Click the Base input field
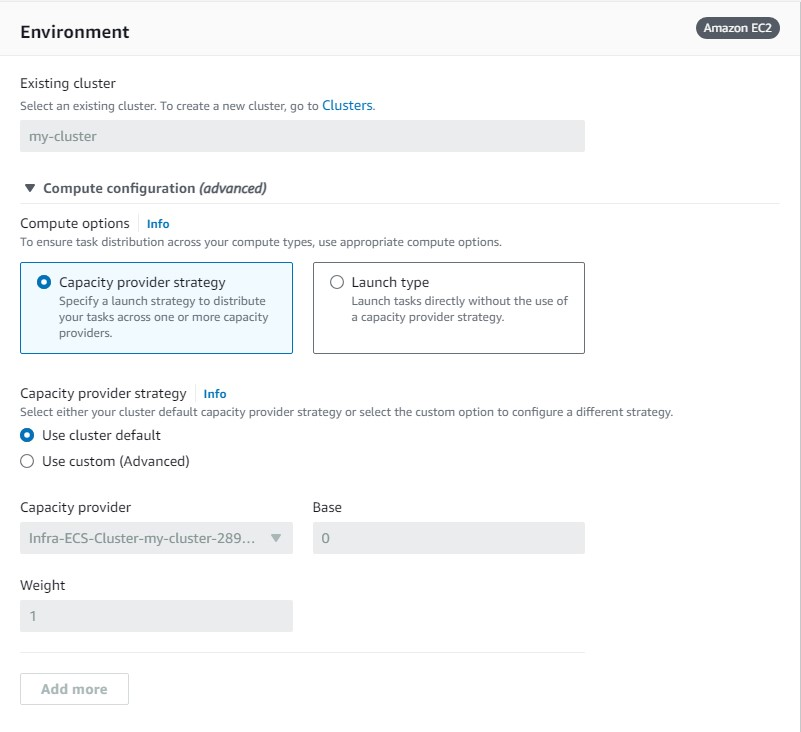 pos(450,538)
